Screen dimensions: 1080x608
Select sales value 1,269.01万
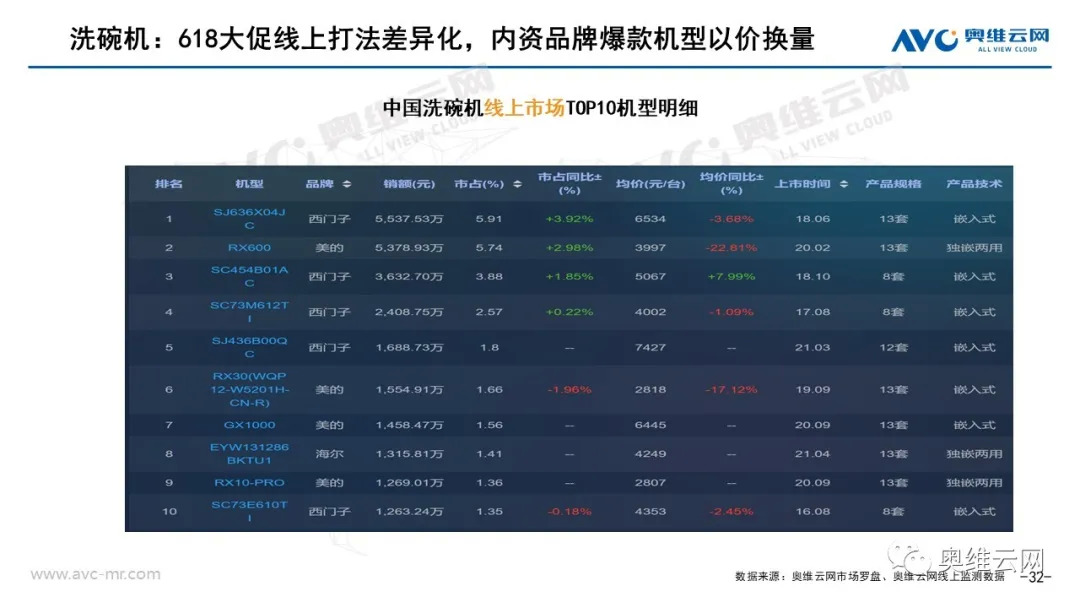409,483
